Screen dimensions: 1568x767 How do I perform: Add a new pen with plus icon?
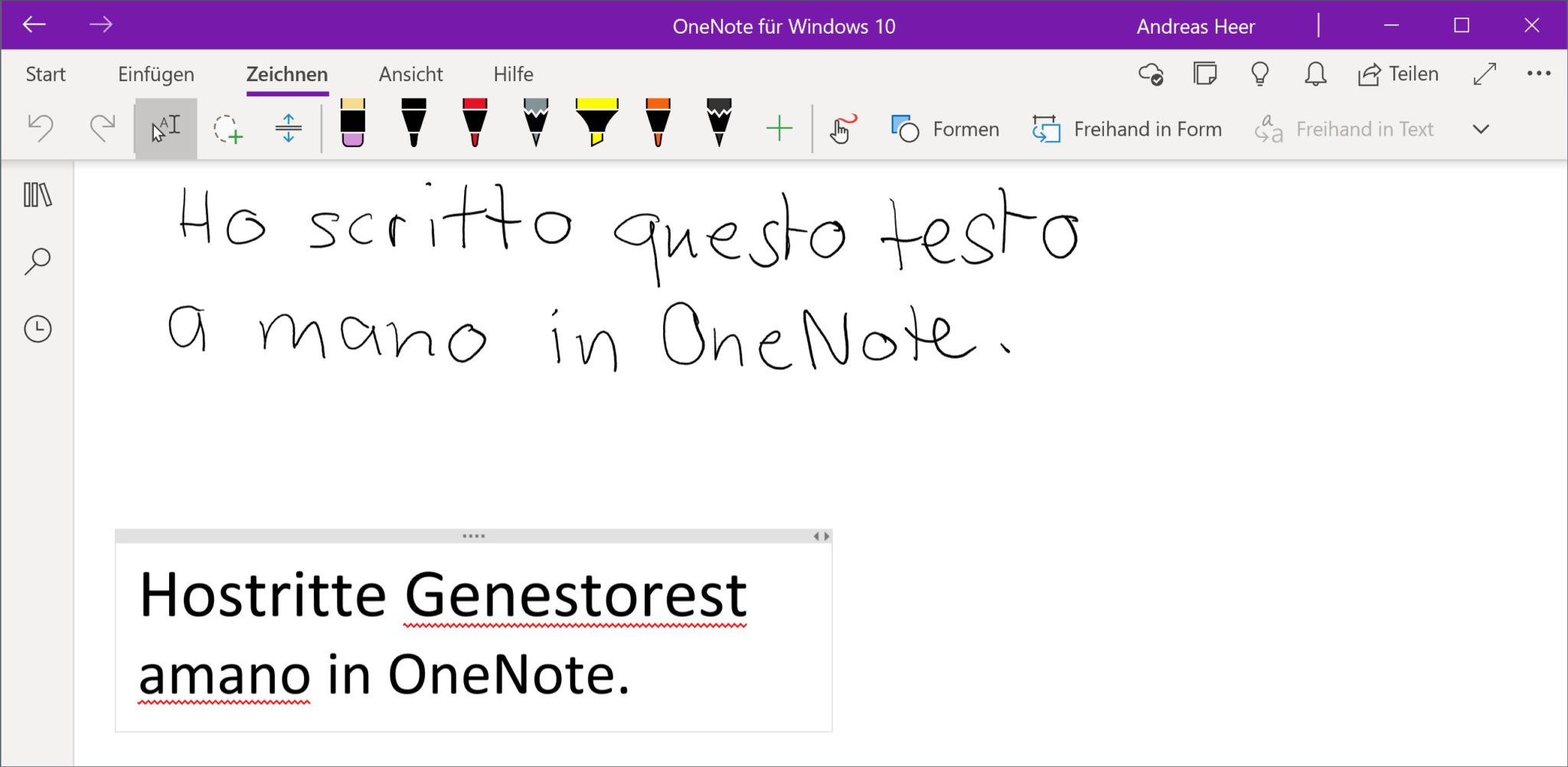point(779,129)
